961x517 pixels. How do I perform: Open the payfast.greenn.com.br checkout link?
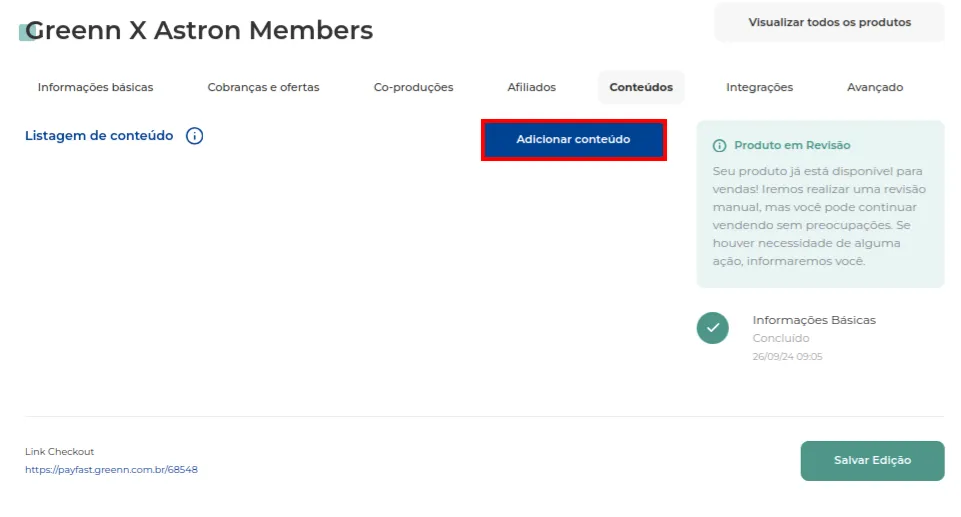[x=111, y=470]
